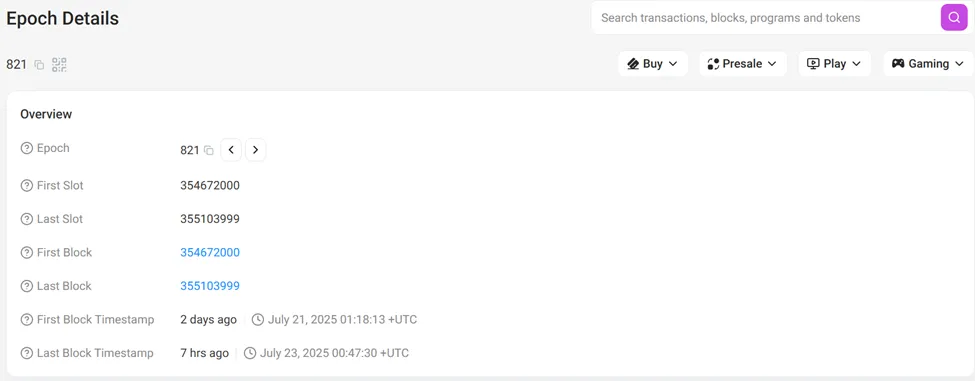975x381 pixels.
Task: Focus the search transactions input field
Action: (766, 18)
